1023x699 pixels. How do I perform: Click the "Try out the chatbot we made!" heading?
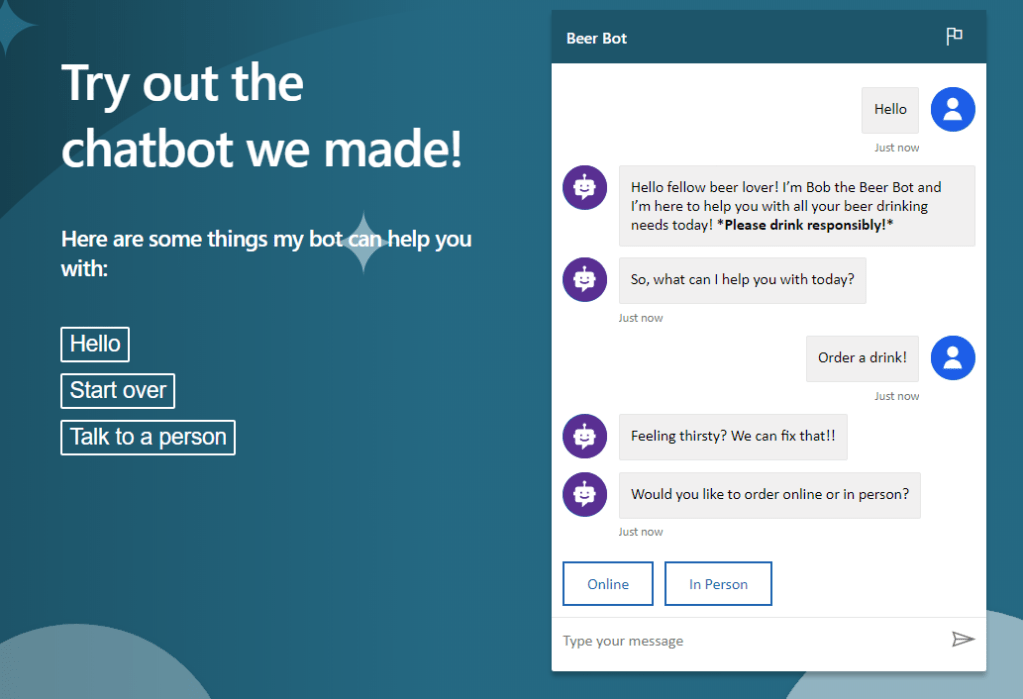point(262,115)
